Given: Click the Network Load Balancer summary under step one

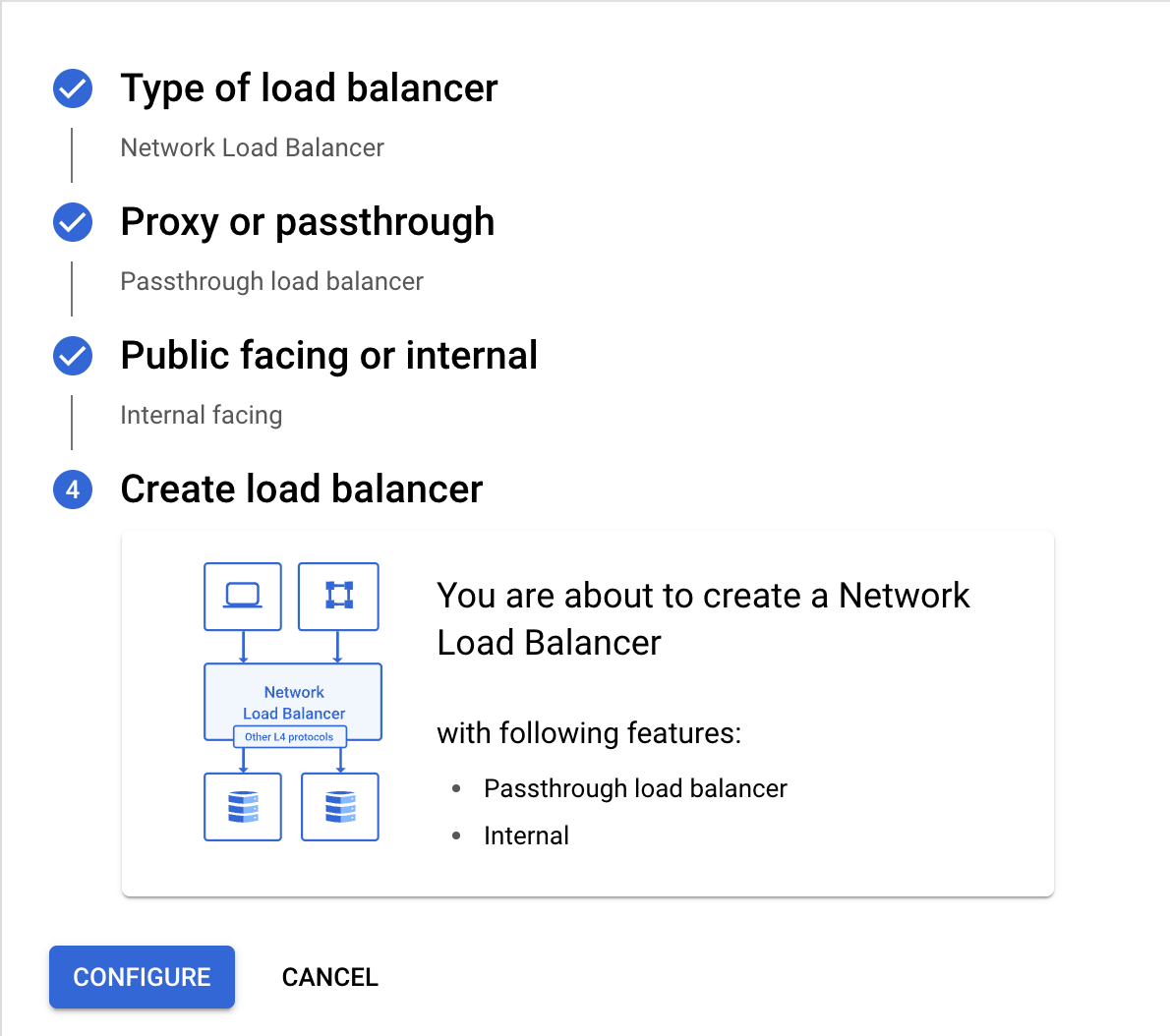Looking at the screenshot, I should 252,147.
